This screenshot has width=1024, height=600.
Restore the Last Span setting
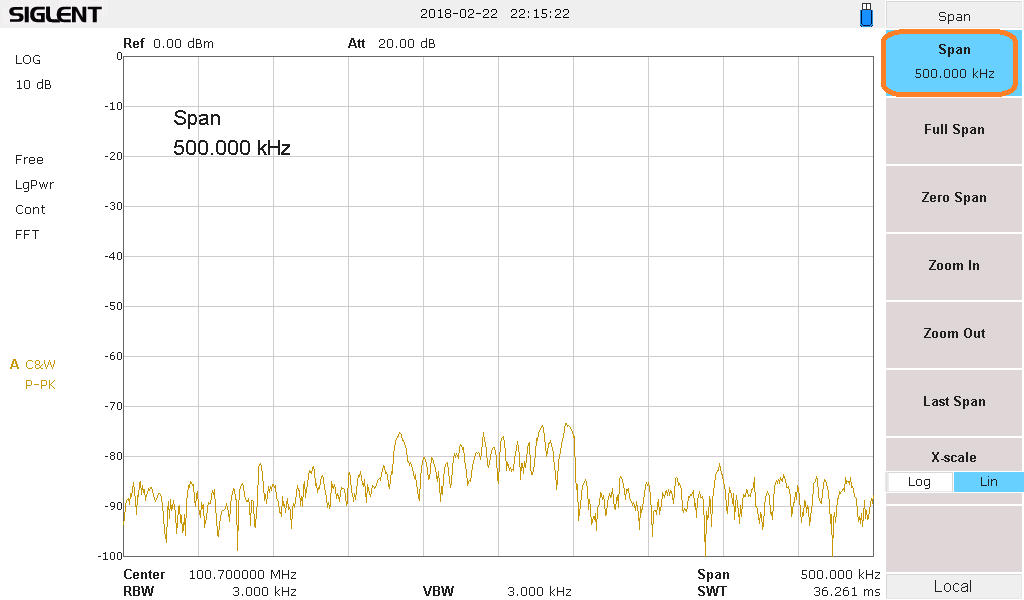click(x=953, y=402)
